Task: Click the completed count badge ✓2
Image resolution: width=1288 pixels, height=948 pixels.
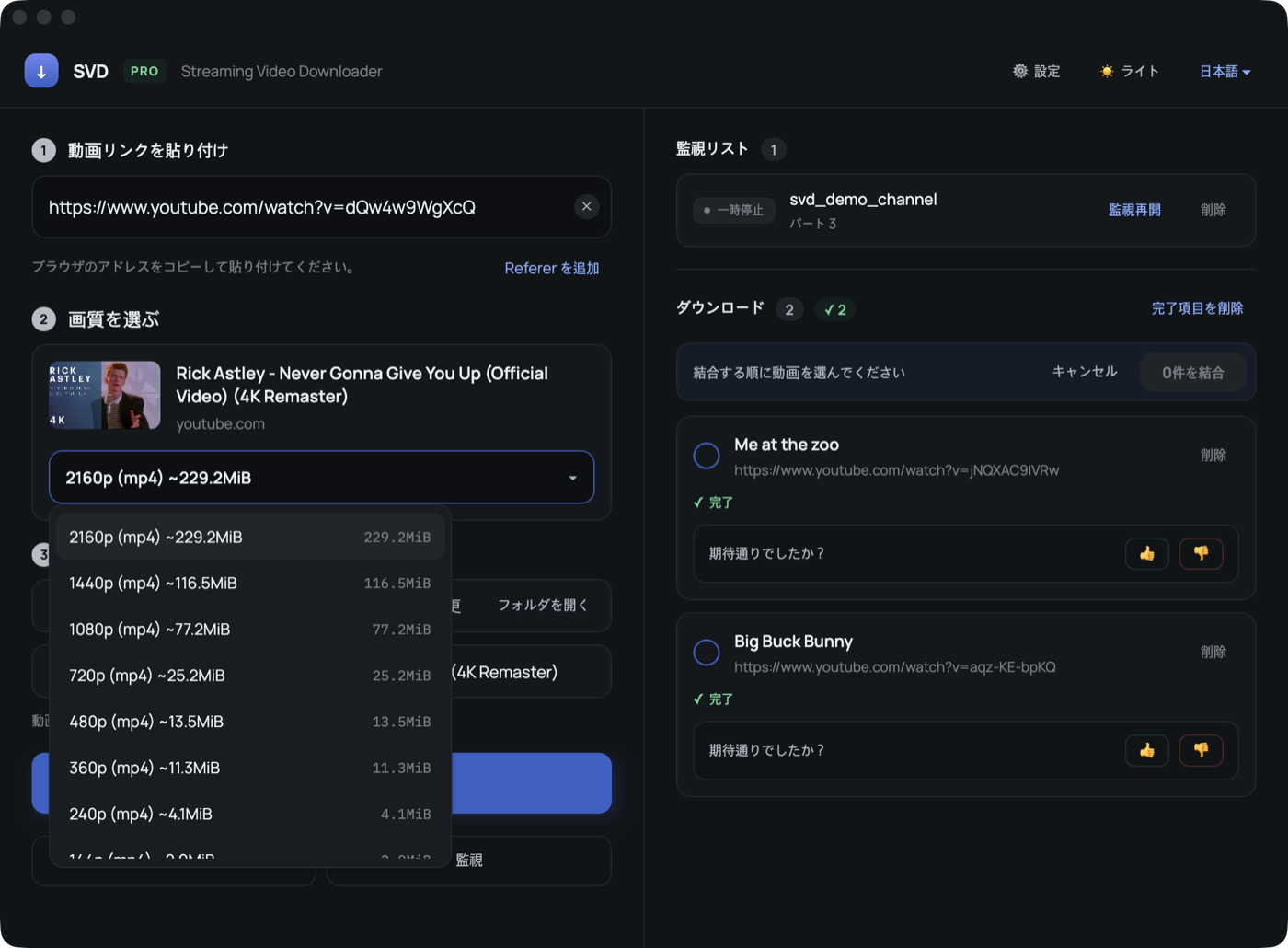Action: click(835, 309)
